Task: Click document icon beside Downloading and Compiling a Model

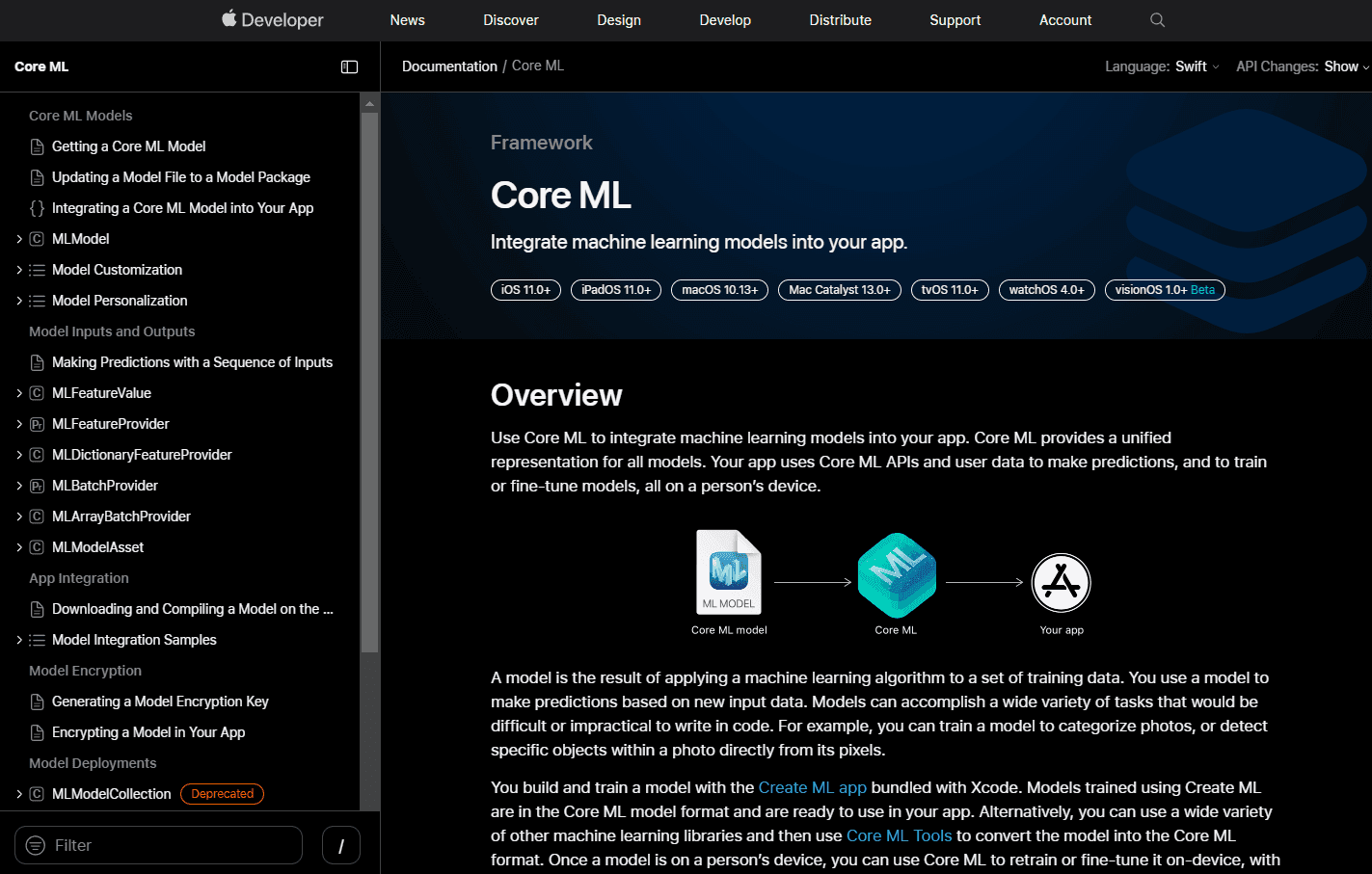Action: [x=37, y=609]
